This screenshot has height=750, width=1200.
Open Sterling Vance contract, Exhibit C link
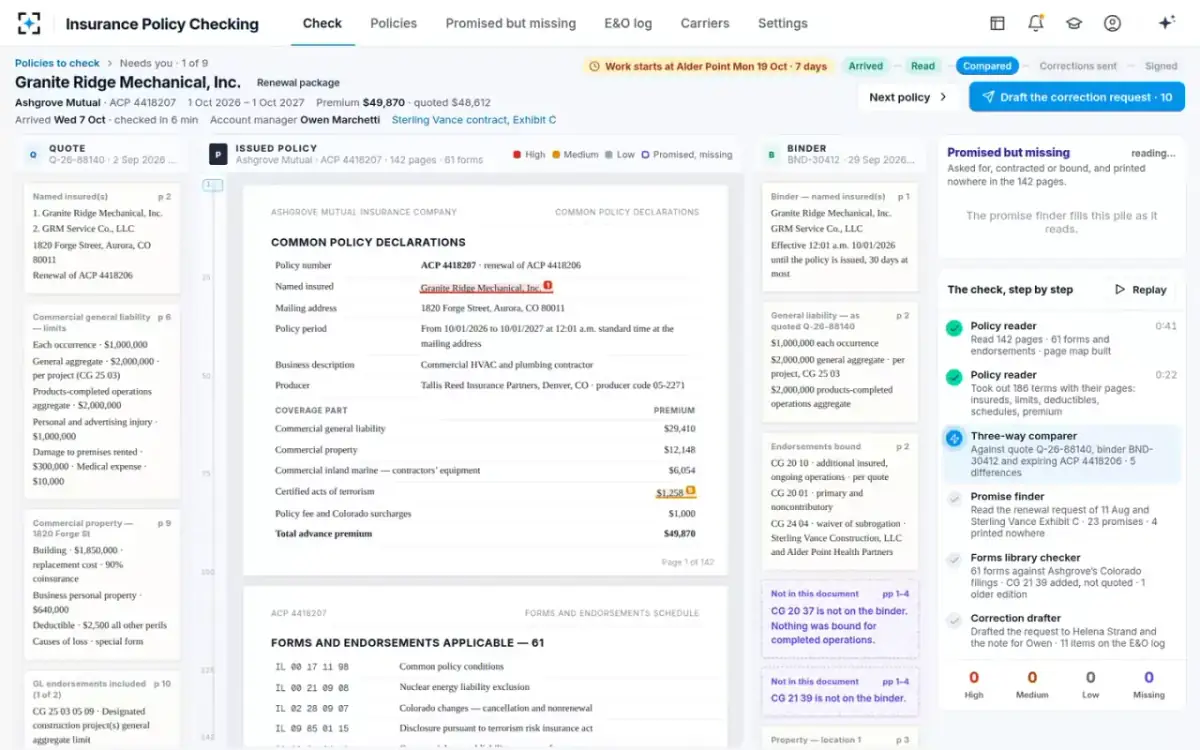click(x=474, y=120)
